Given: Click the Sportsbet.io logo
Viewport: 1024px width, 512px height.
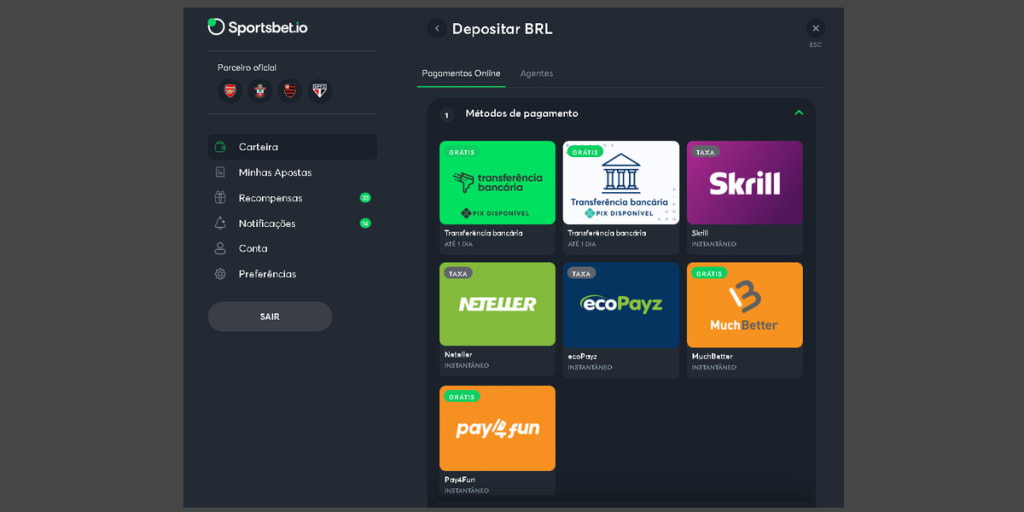Looking at the screenshot, I should [257, 27].
